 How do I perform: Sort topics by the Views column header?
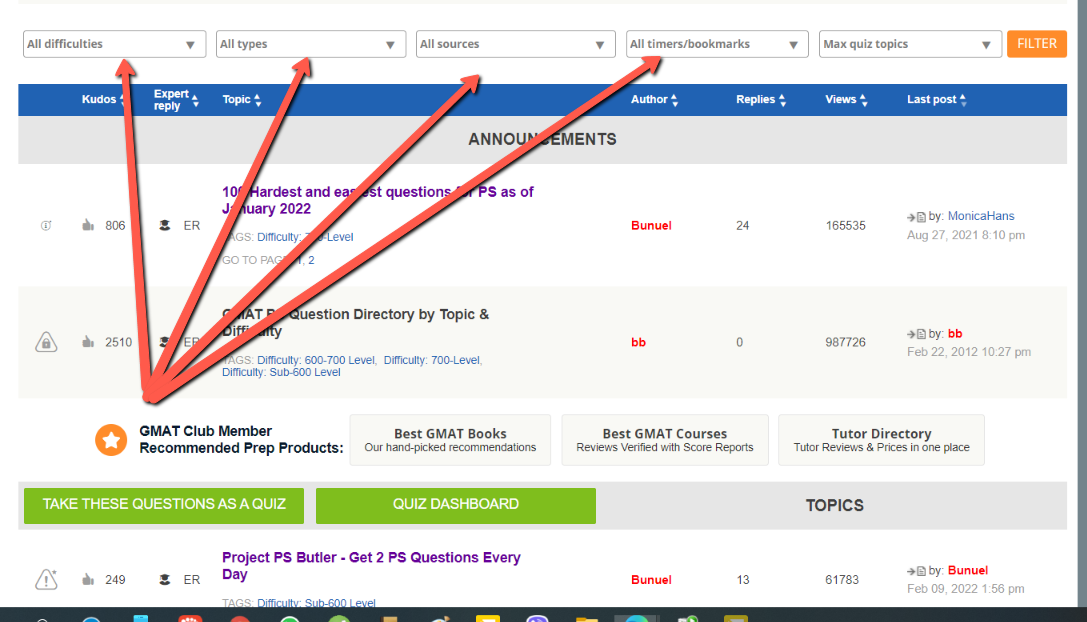coord(841,100)
